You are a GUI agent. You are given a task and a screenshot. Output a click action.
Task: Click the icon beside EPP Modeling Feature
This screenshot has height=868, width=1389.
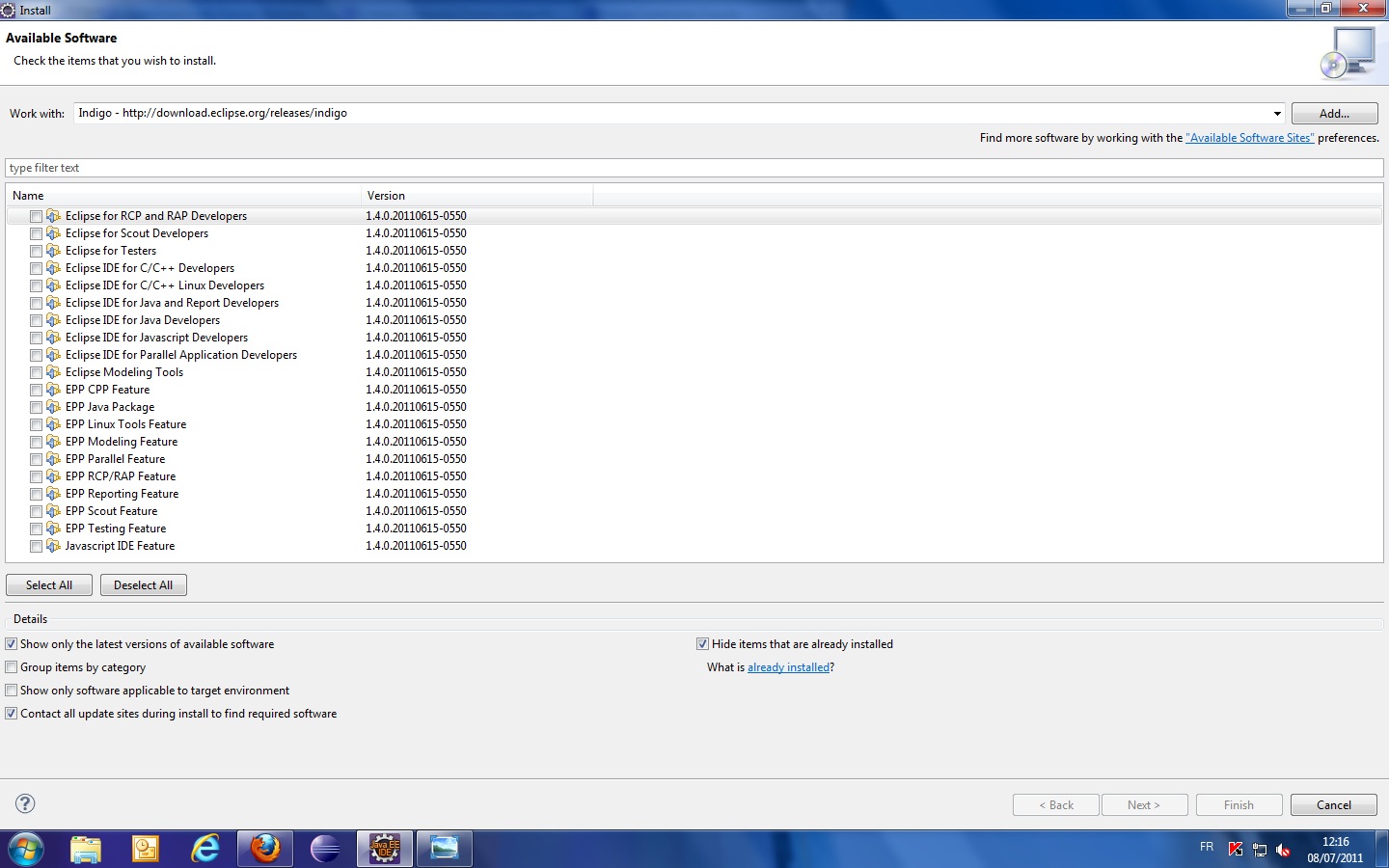[54, 442]
